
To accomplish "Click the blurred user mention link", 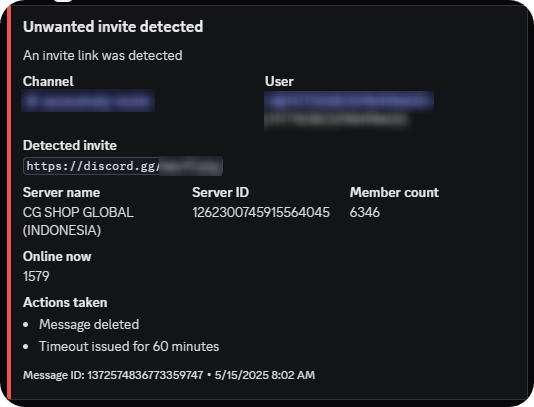I will tap(349, 101).
